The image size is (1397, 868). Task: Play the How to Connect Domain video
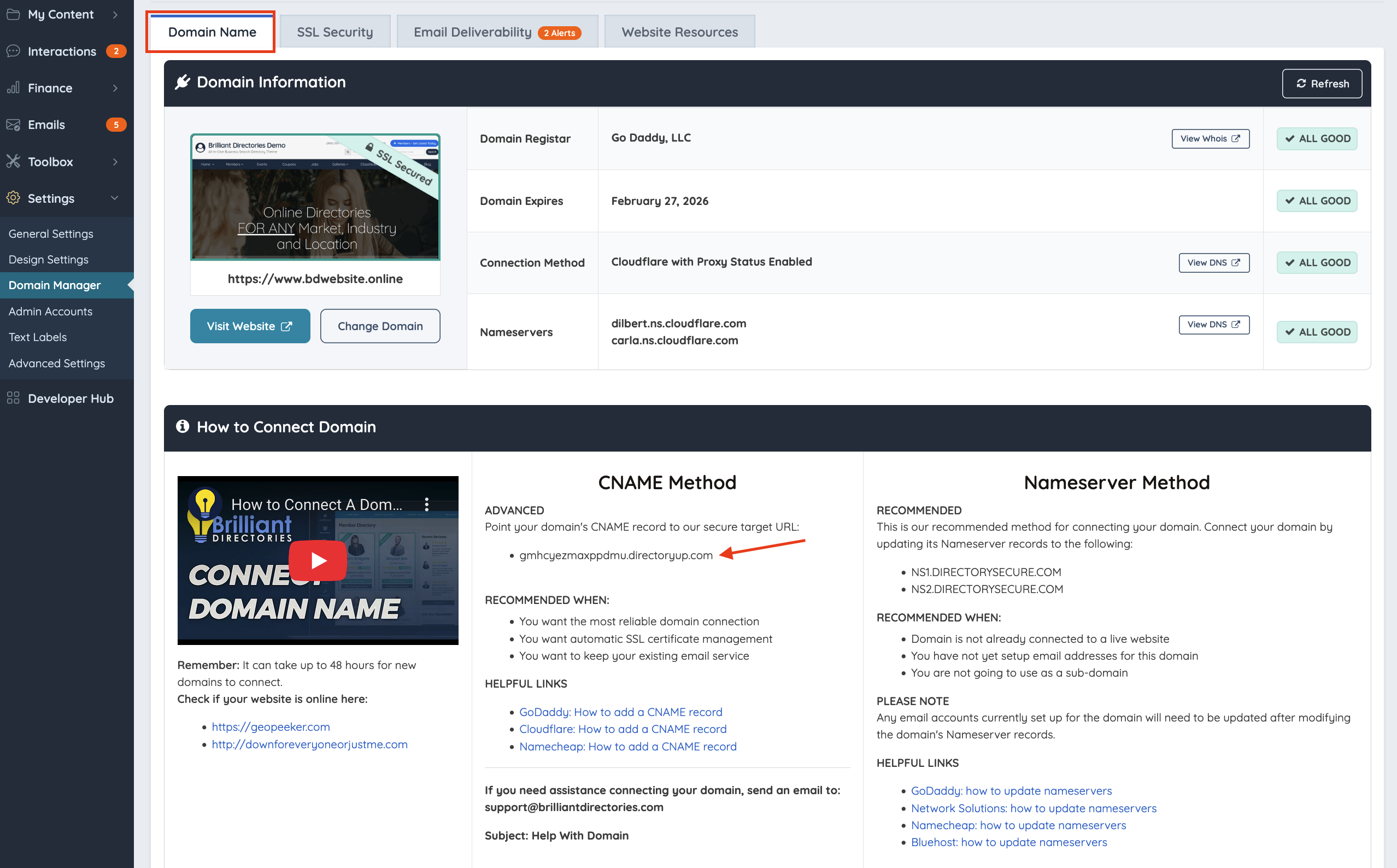click(318, 560)
